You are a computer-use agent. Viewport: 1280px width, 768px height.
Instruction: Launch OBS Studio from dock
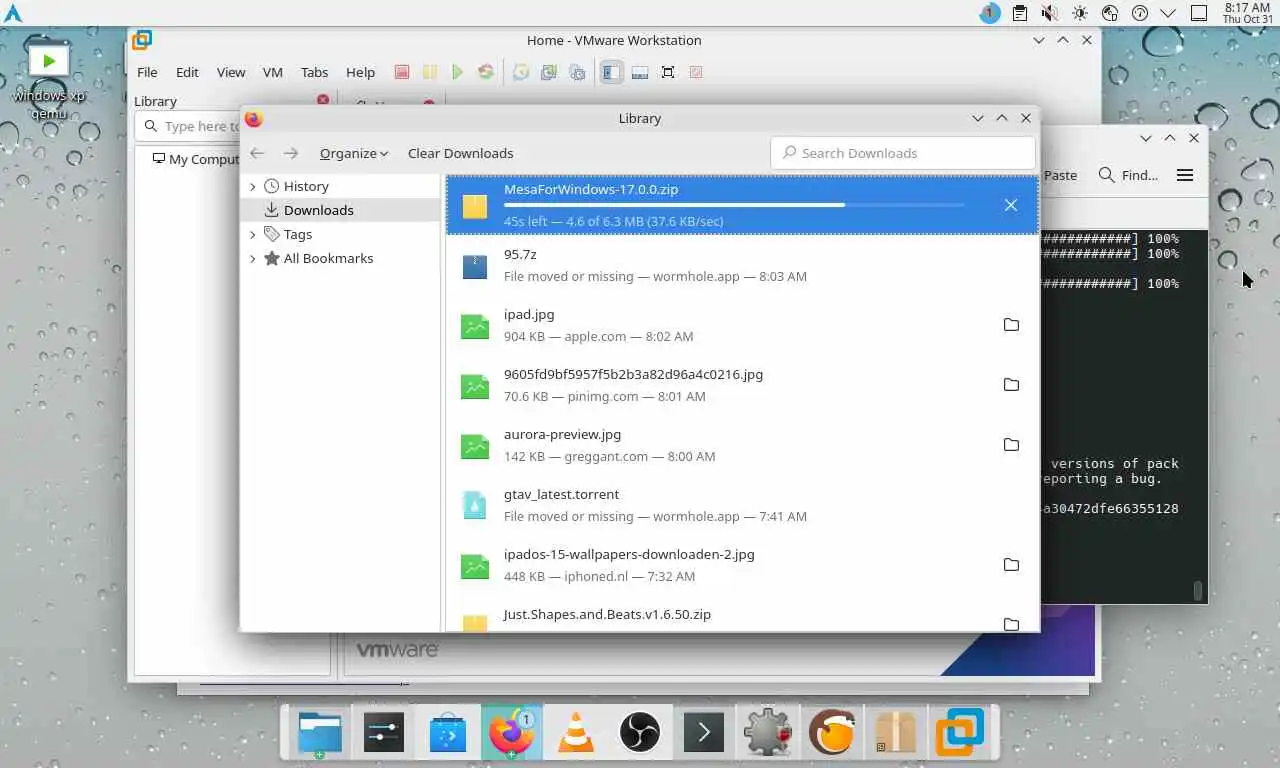[640, 734]
